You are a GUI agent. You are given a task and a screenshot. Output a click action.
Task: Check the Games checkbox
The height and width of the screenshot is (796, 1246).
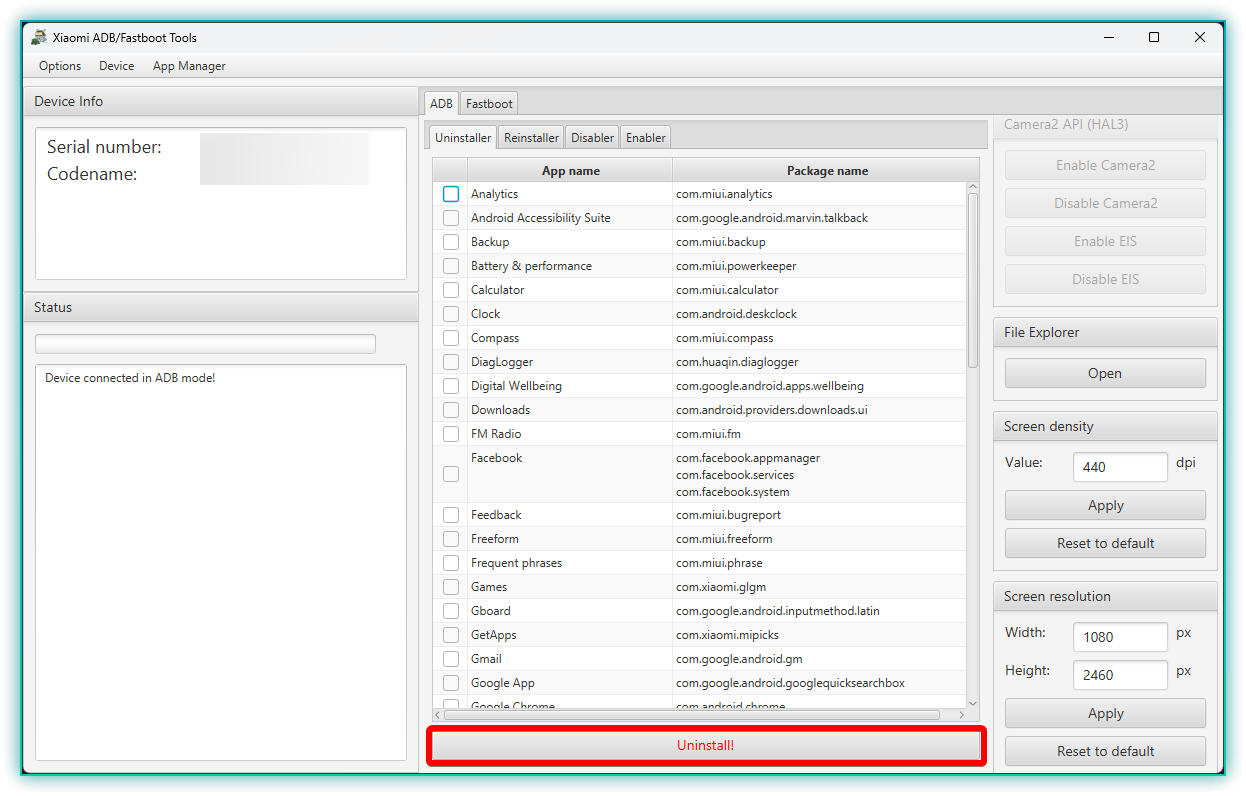pos(451,587)
